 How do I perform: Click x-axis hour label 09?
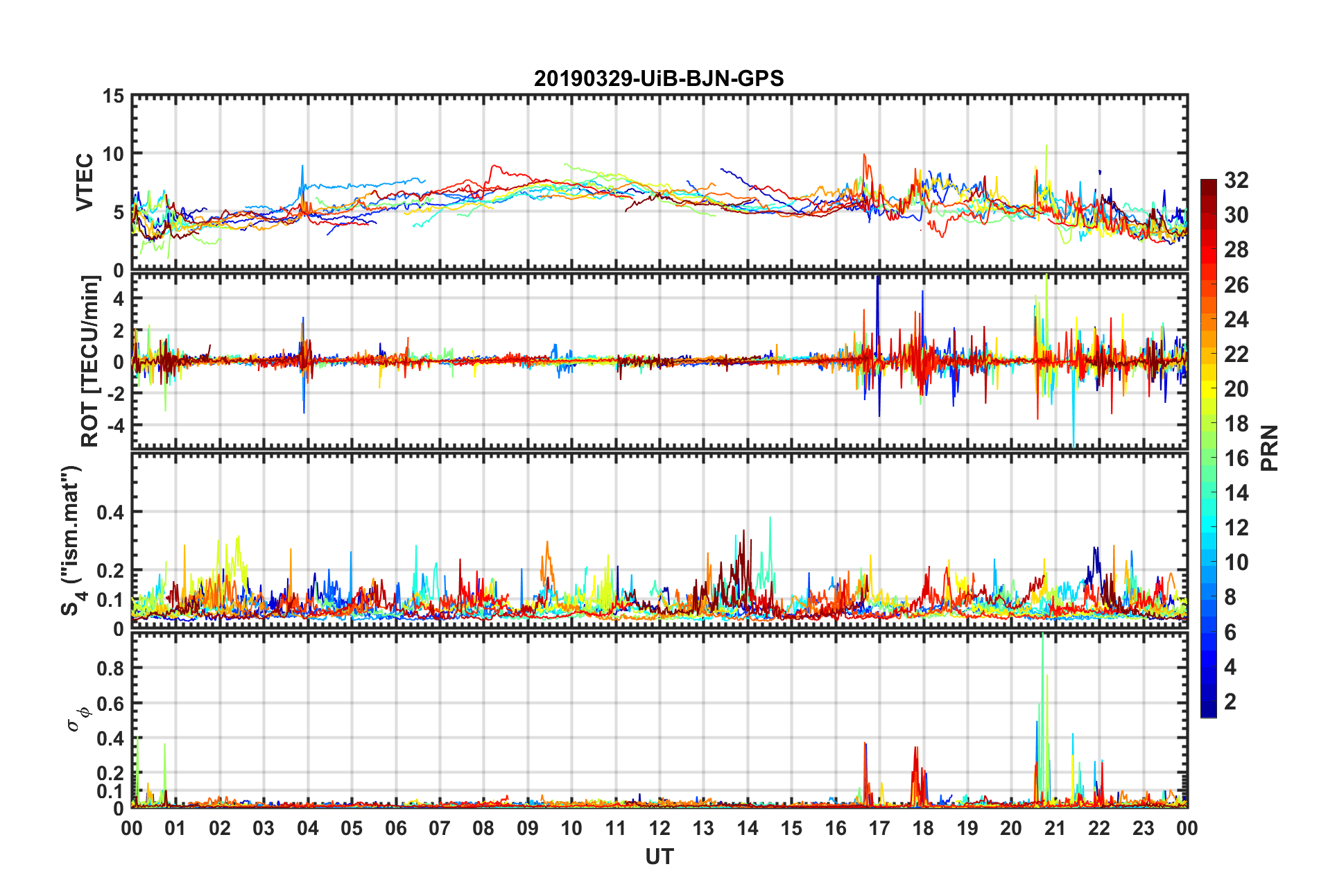[x=528, y=828]
